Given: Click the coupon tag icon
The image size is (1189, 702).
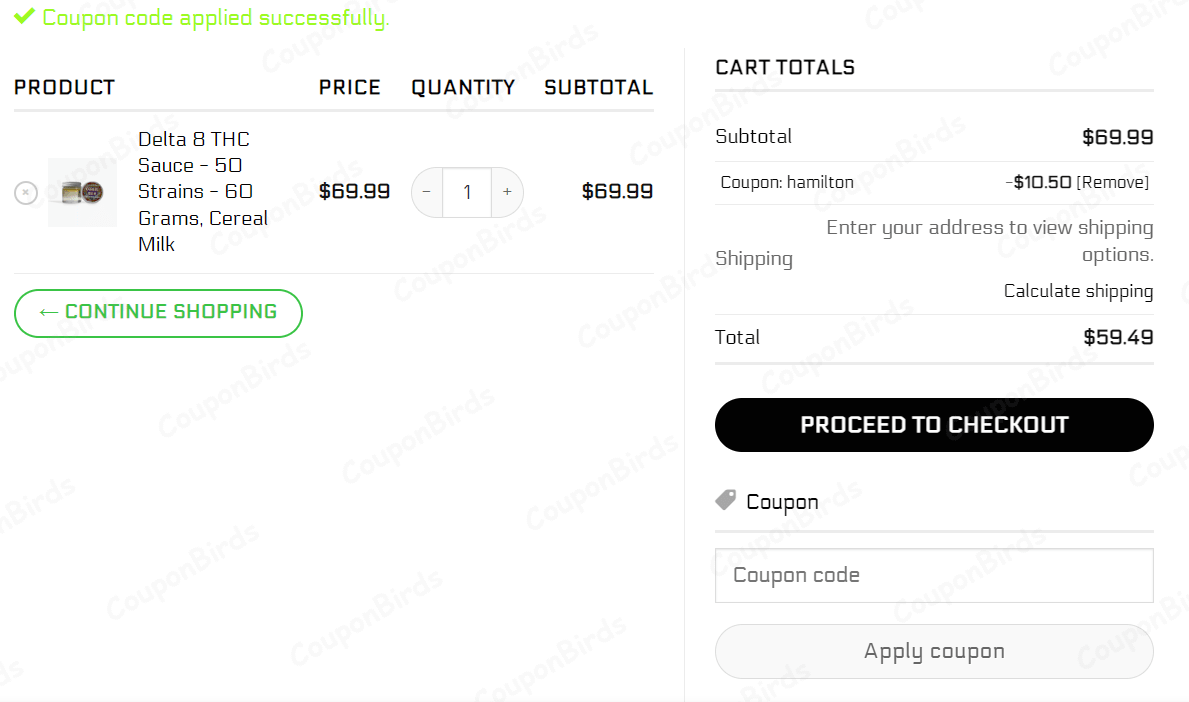Looking at the screenshot, I should 726,500.
